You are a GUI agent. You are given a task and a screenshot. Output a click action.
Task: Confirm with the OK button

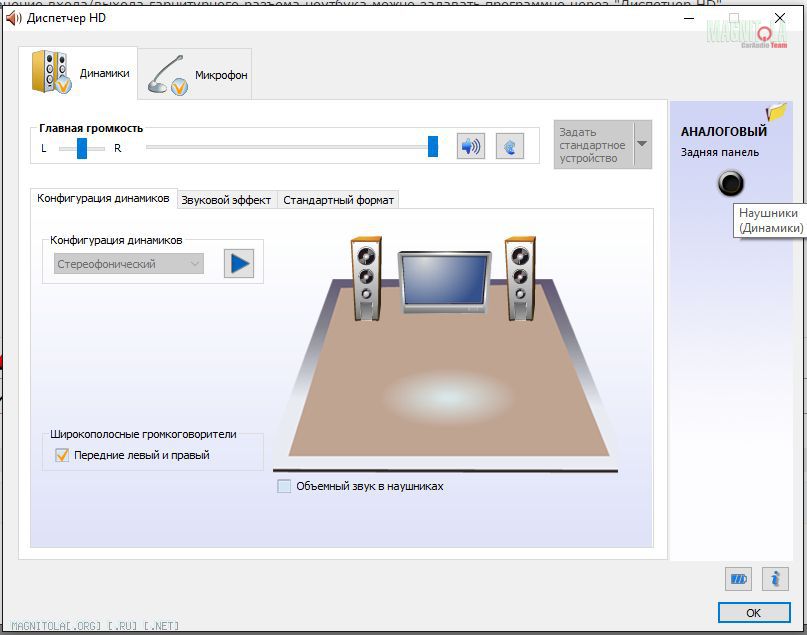pos(754,613)
